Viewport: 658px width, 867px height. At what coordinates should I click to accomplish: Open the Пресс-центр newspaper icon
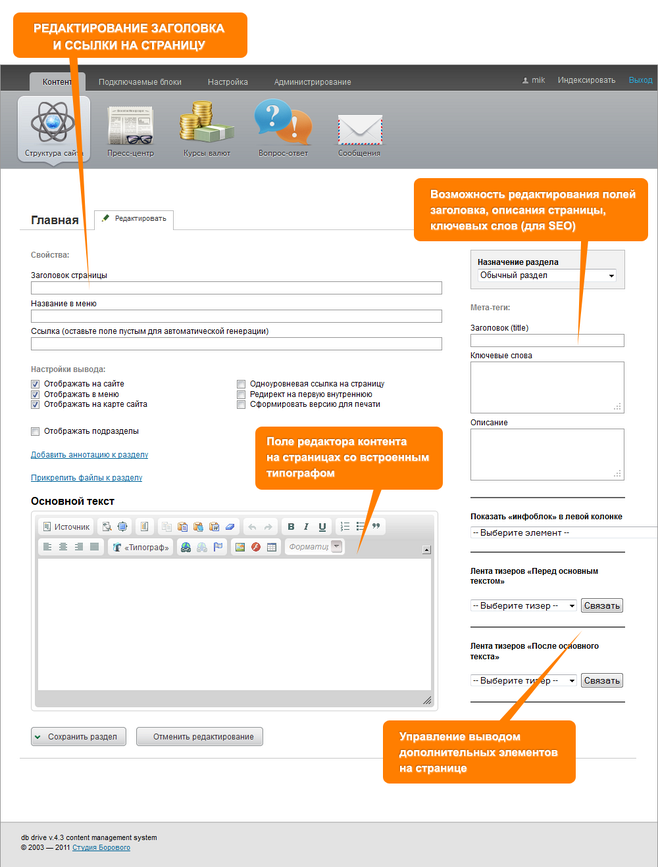point(130,126)
